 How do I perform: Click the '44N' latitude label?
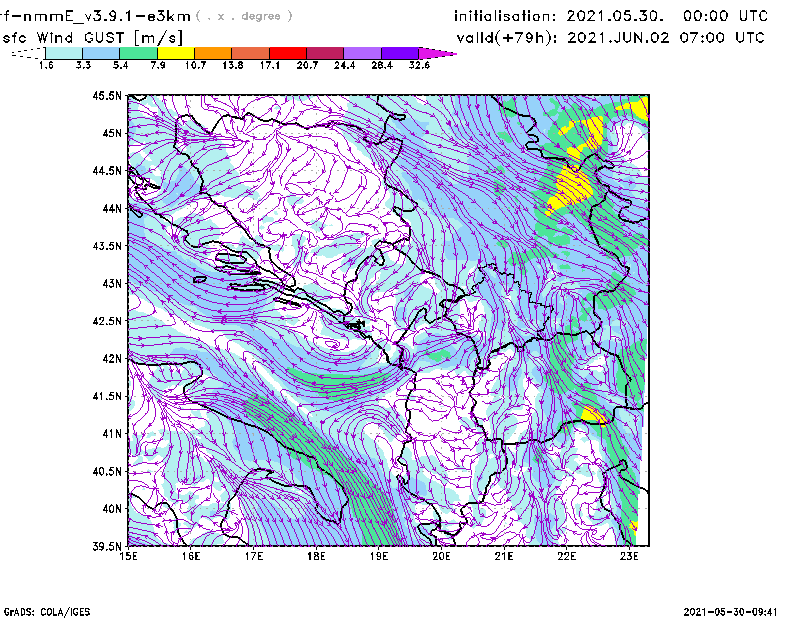[112, 208]
